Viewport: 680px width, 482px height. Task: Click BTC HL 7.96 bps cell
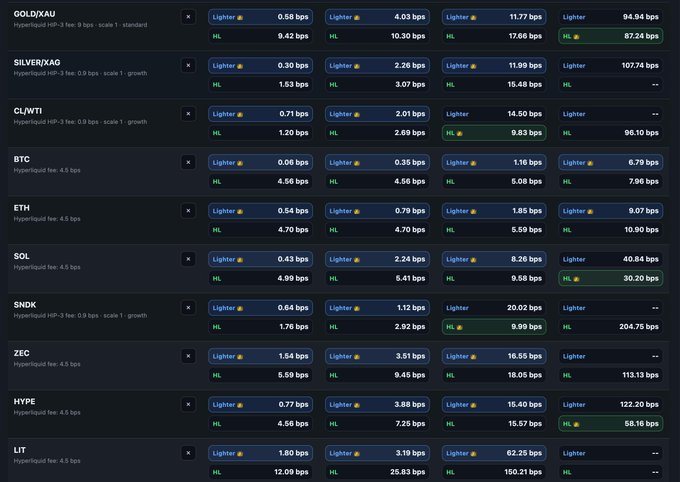tap(611, 181)
